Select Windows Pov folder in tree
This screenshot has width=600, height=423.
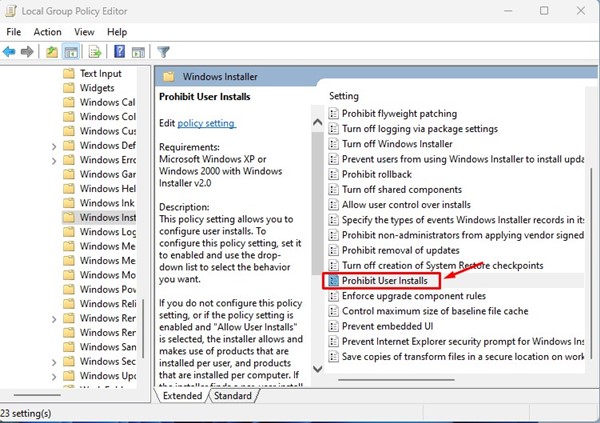(99, 289)
